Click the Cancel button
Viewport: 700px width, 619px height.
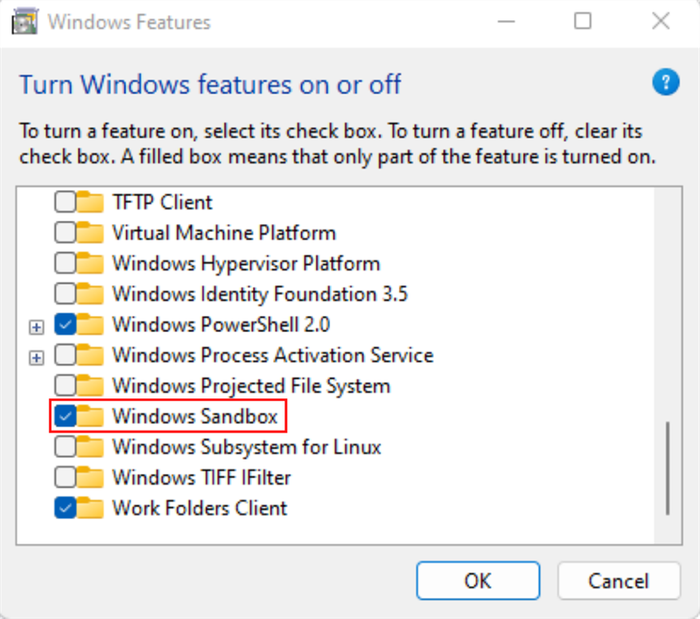[619, 581]
